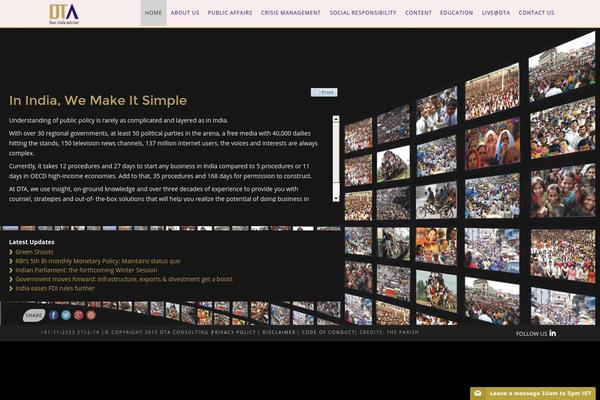Open Leave a message chat bar
Viewport: 600px width, 400px height.
[x=533, y=393]
